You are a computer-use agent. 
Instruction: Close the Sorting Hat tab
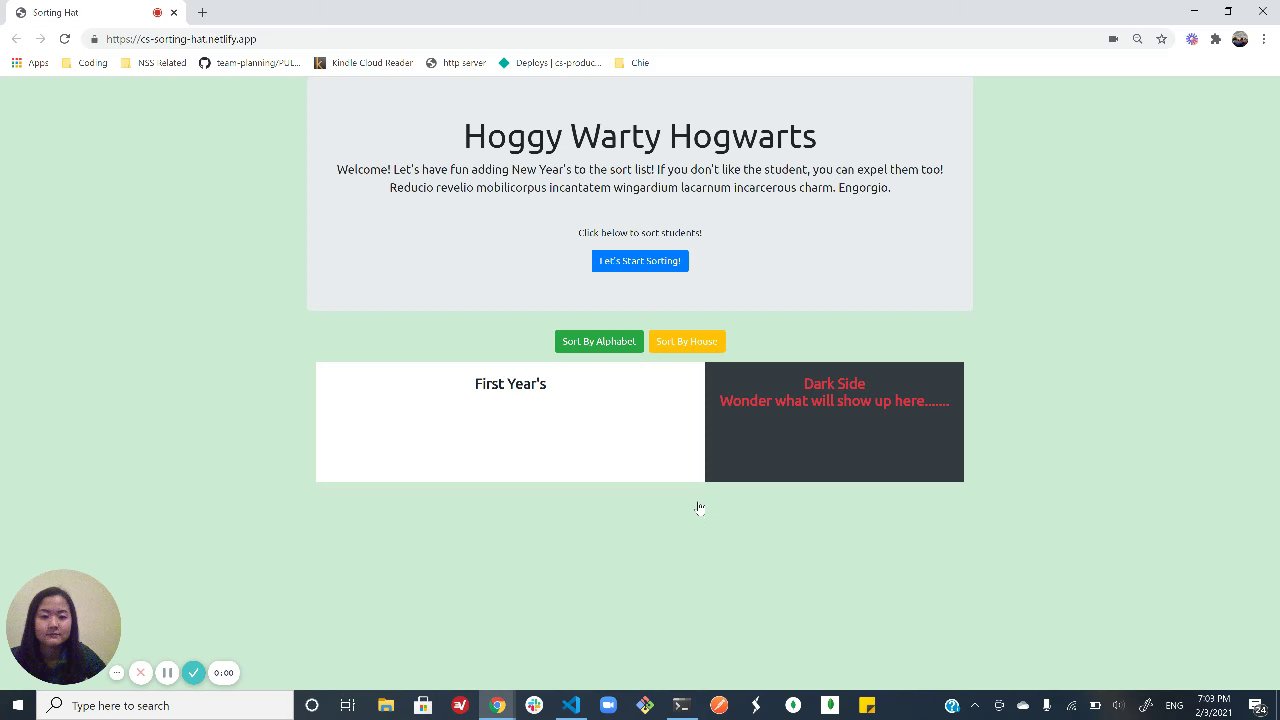coord(174,13)
